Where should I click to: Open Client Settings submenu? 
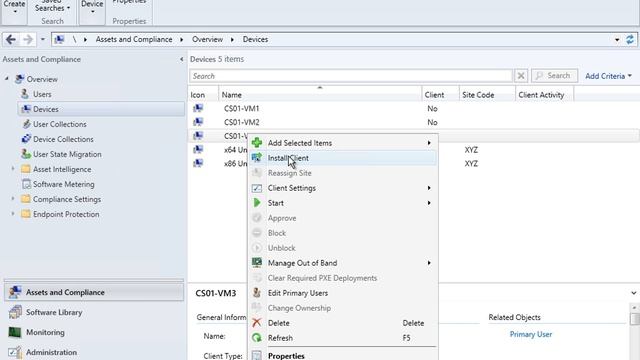pos(343,188)
